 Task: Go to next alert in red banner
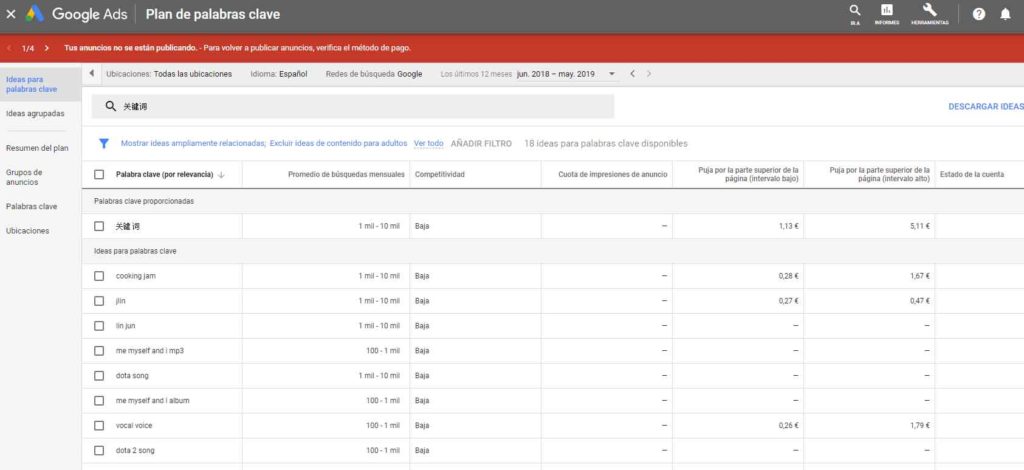pos(46,48)
